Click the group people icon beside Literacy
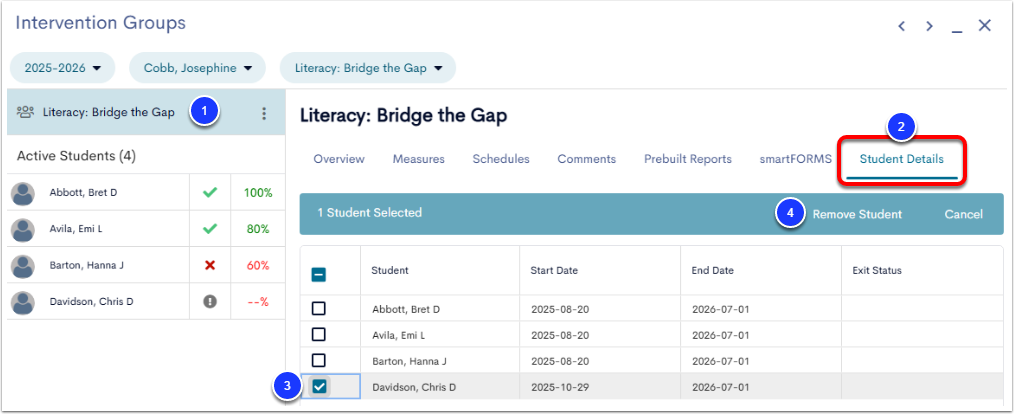Viewport: 1014px width, 414px height. (x=26, y=113)
